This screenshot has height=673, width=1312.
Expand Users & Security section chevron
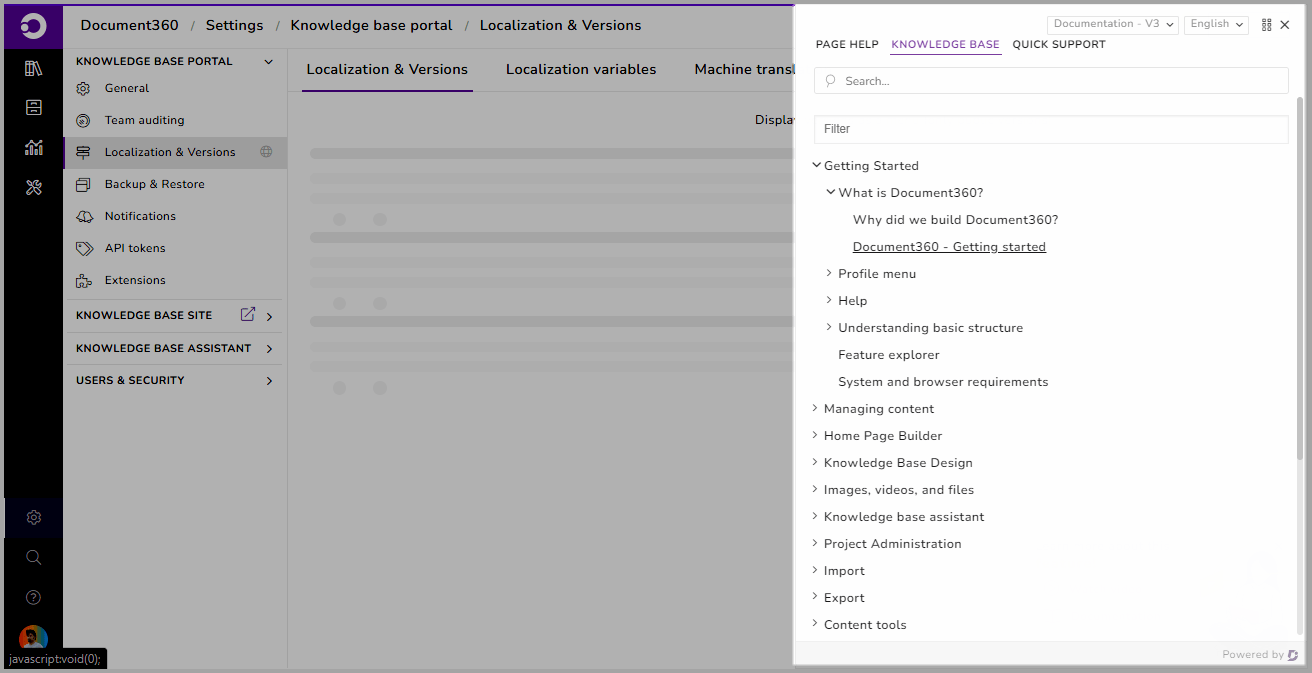pos(269,381)
